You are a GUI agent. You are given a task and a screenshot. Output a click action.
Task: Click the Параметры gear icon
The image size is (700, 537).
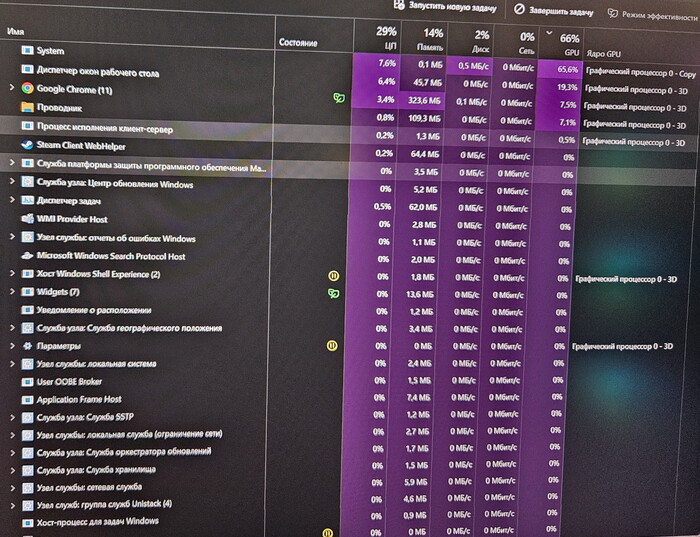tap(27, 346)
